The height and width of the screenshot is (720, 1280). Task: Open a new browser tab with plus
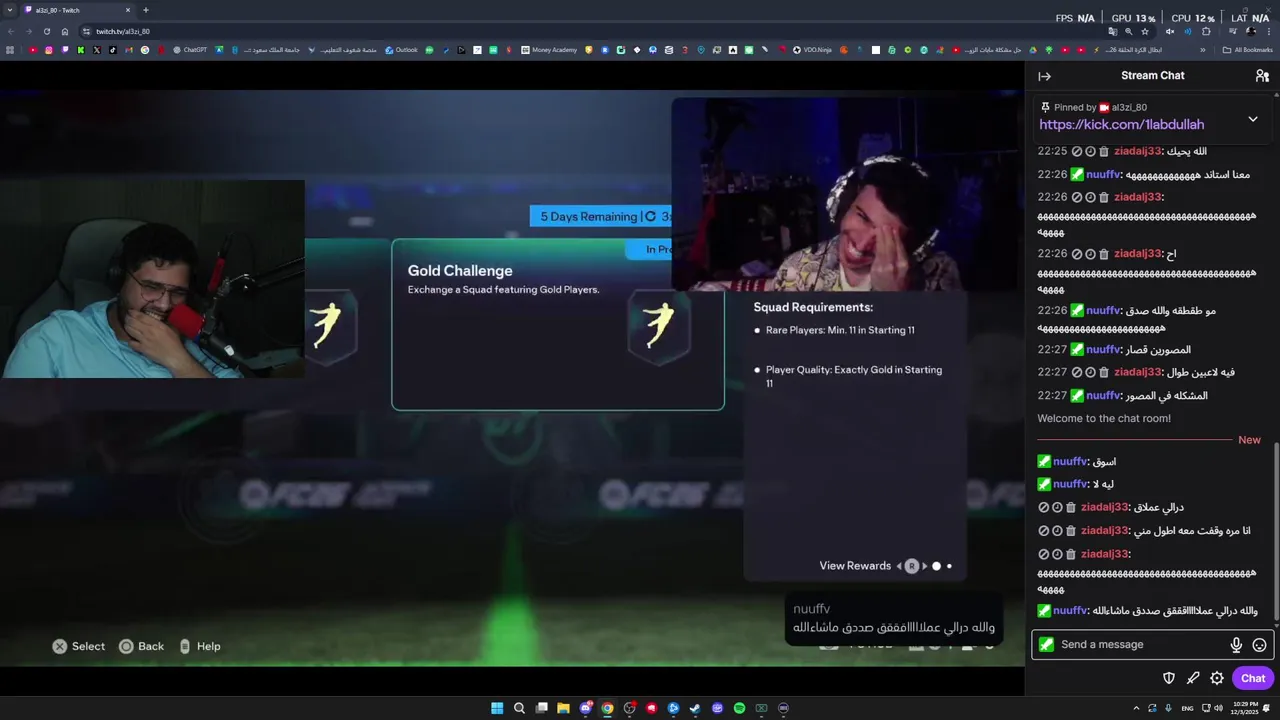(x=146, y=10)
